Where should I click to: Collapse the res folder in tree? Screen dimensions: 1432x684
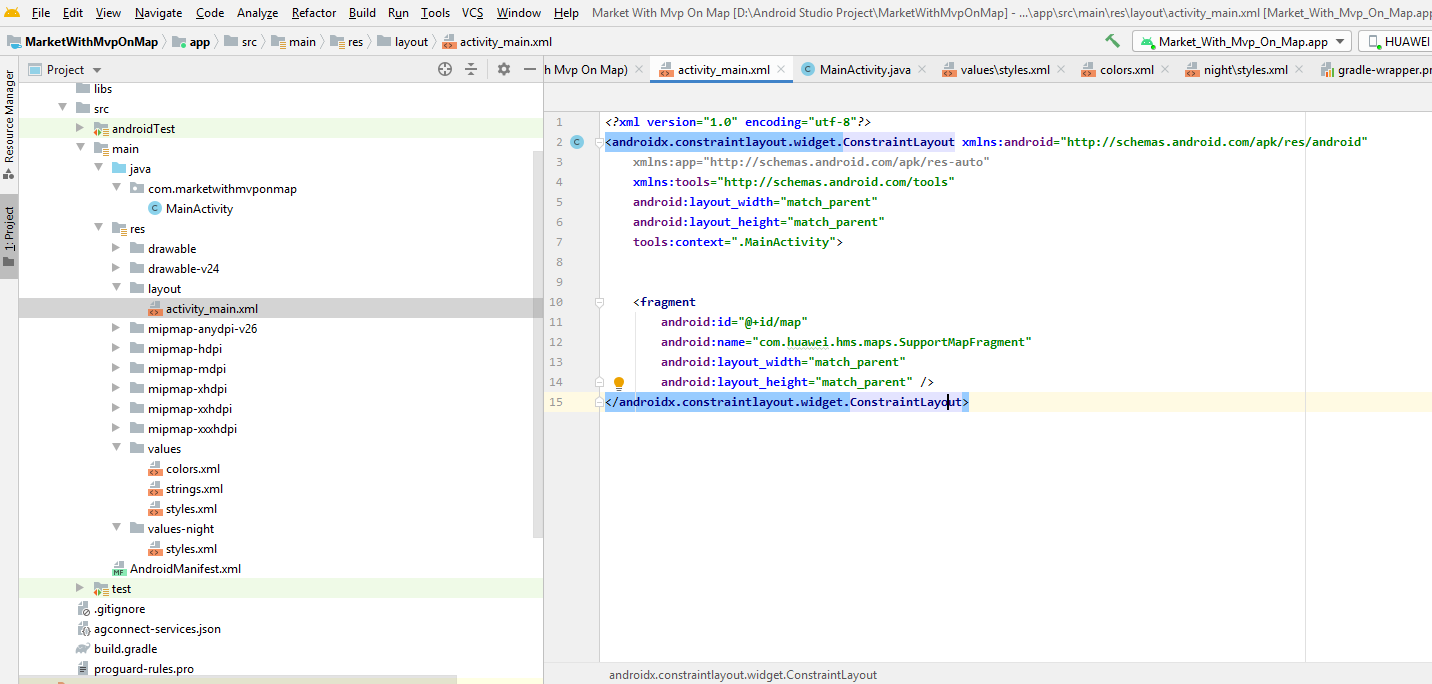tap(99, 229)
